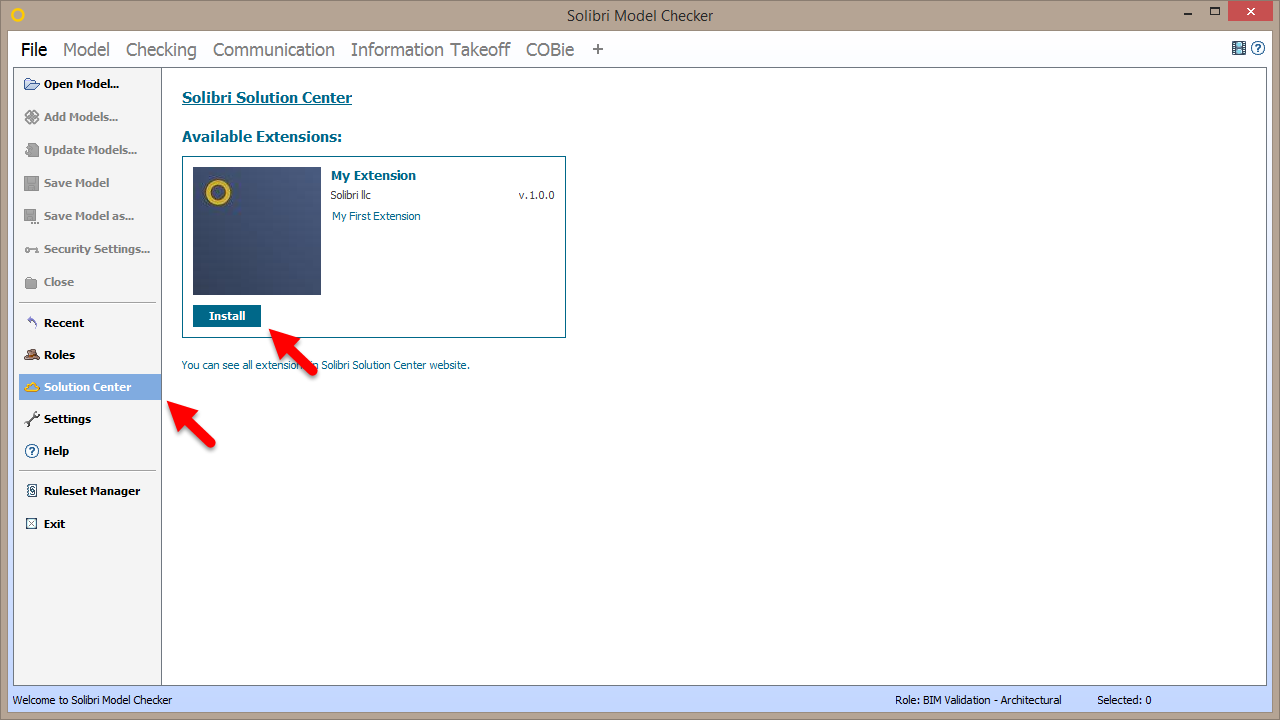Click the Close model icon
The height and width of the screenshot is (720, 1280).
click(30, 282)
